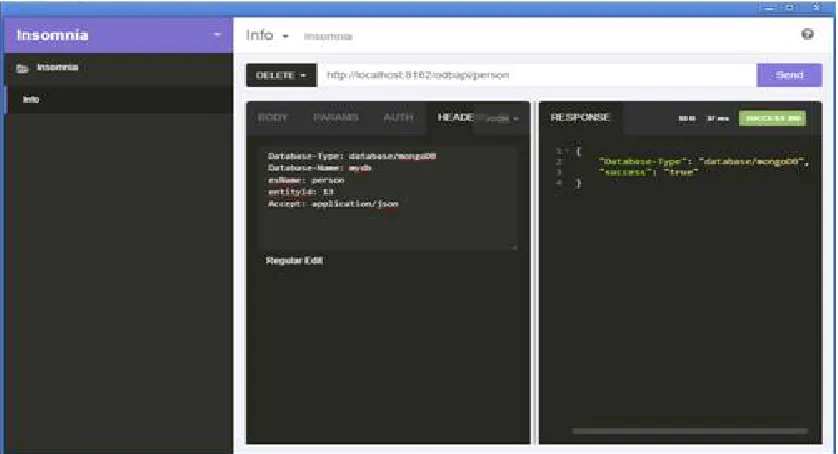Click the esName: person header line

coord(306,180)
